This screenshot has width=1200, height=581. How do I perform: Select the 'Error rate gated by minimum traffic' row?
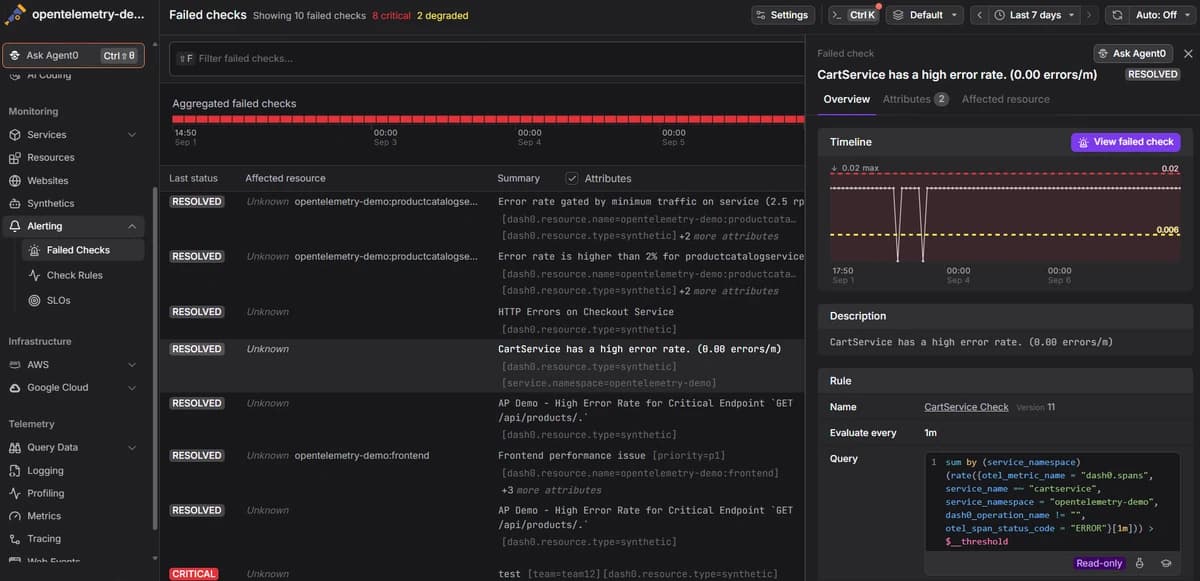point(482,218)
